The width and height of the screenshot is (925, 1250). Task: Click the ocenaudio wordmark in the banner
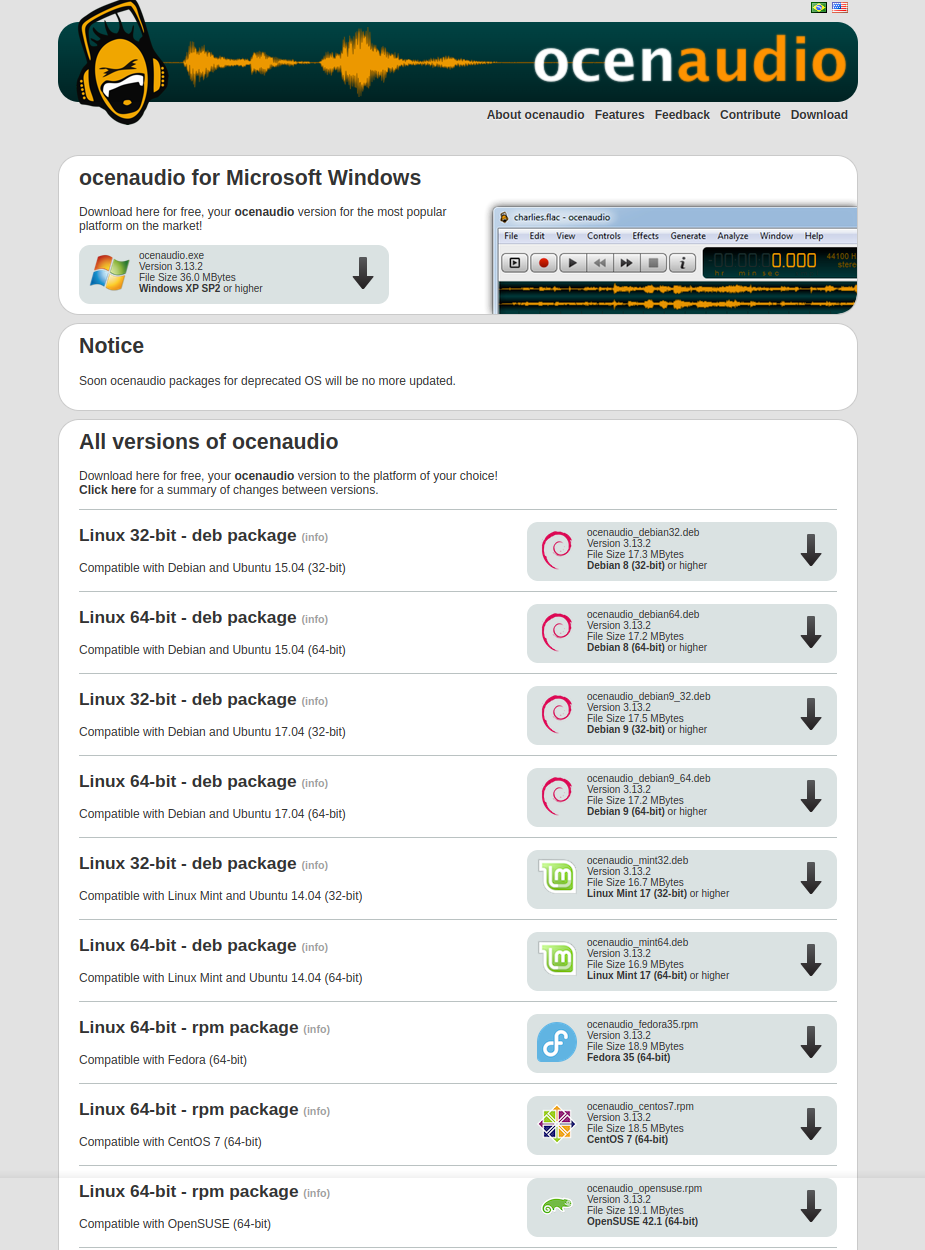coord(690,62)
